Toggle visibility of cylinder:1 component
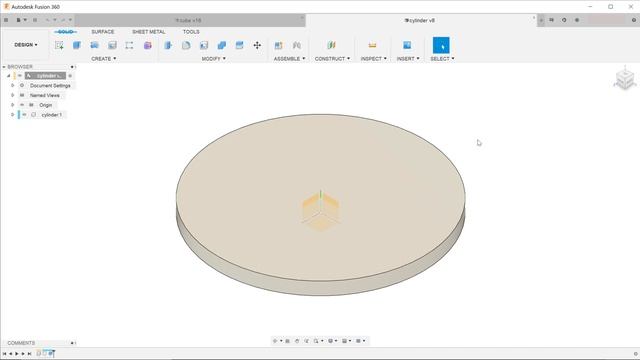This screenshot has width=640, height=360. tap(24, 115)
